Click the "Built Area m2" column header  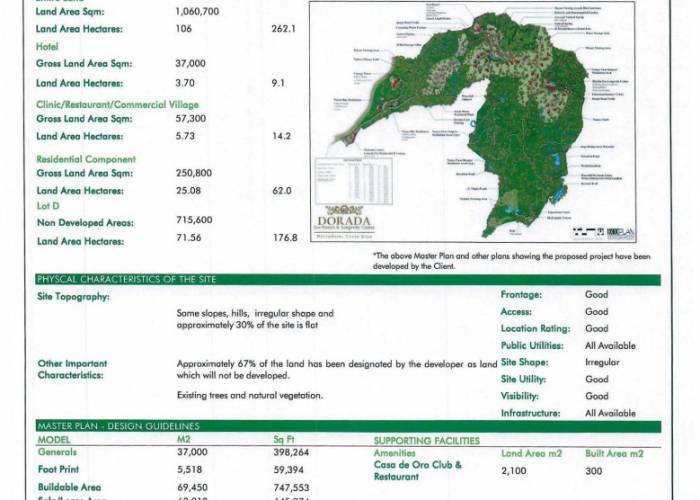click(614, 454)
